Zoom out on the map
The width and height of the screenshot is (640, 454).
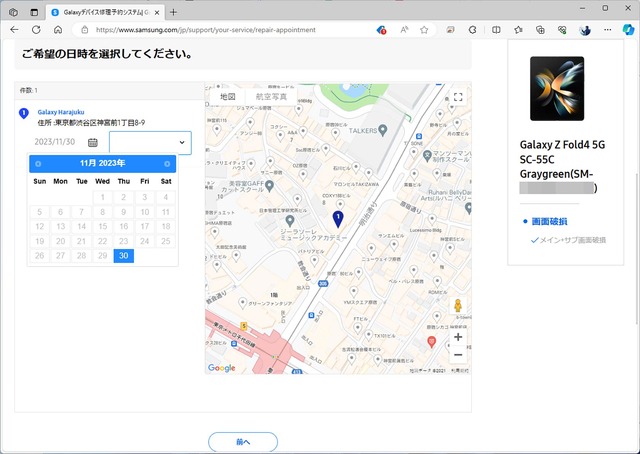[x=458, y=355]
